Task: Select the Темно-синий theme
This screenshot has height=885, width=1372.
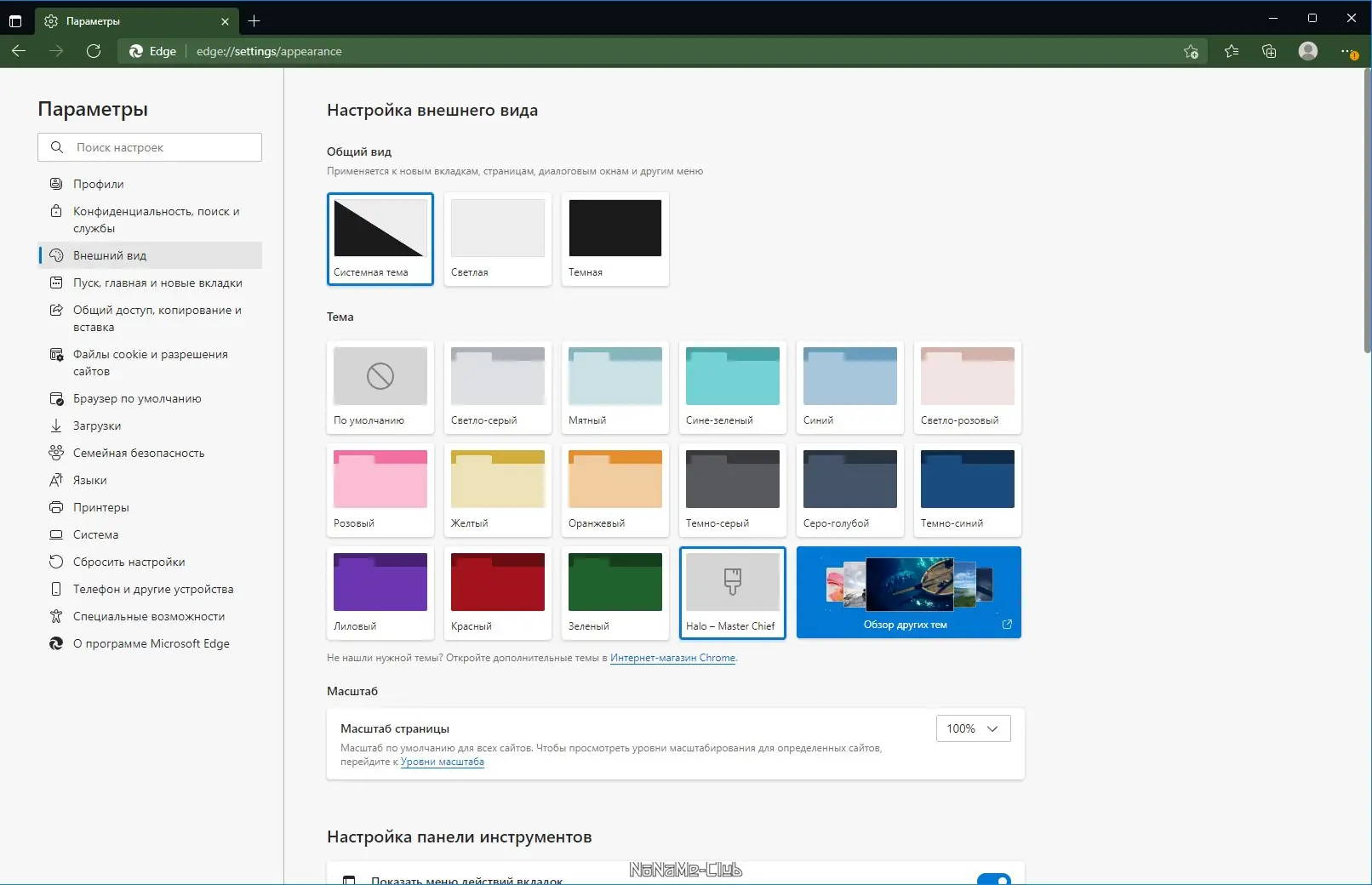Action: click(968, 490)
